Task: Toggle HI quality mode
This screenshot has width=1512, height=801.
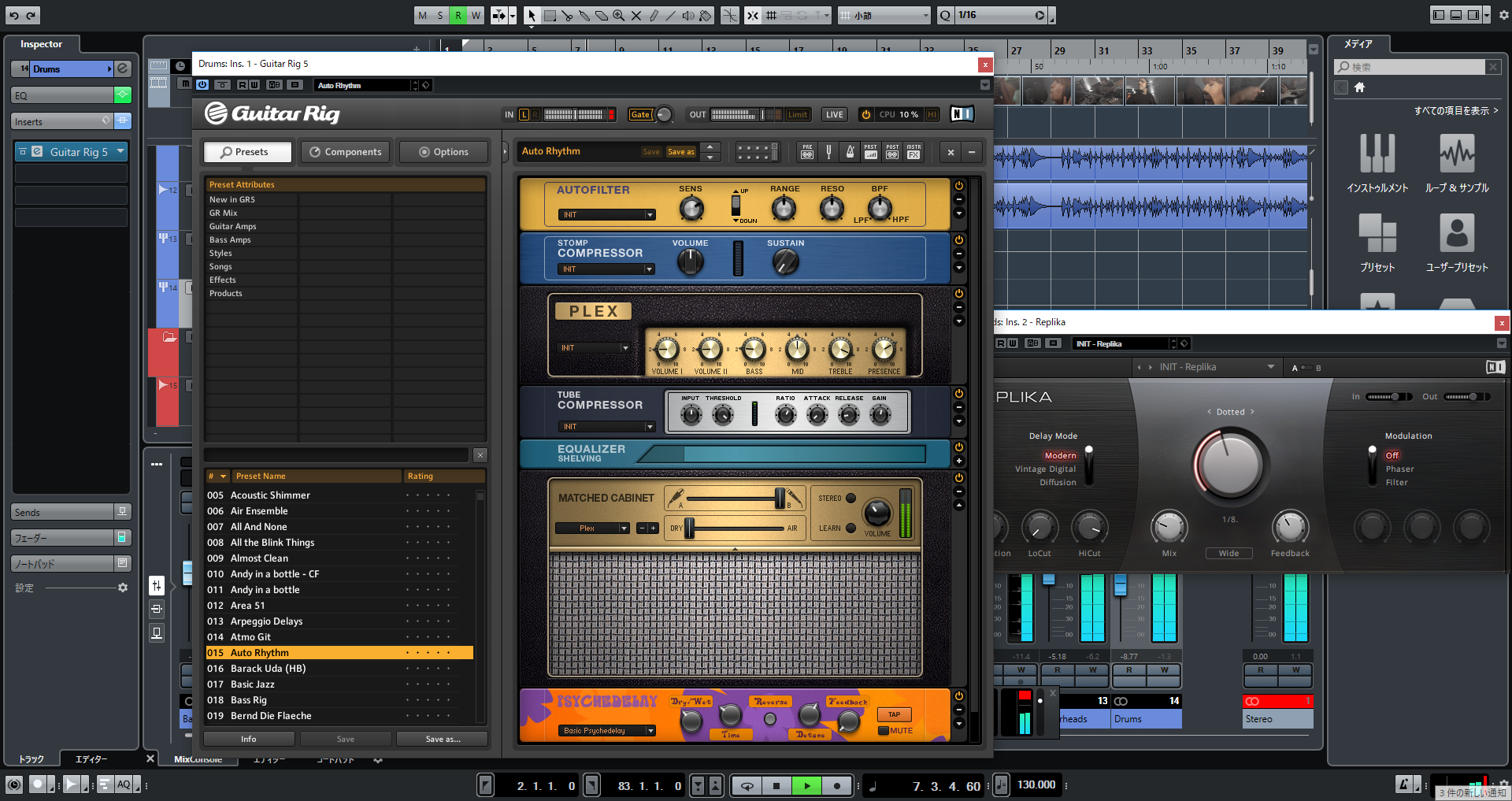Action: 932,114
